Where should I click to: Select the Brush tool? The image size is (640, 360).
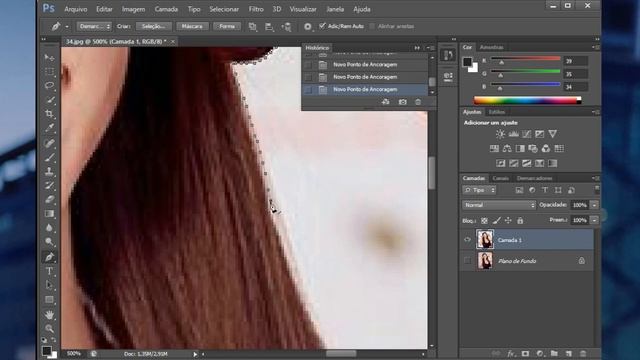click(49, 157)
